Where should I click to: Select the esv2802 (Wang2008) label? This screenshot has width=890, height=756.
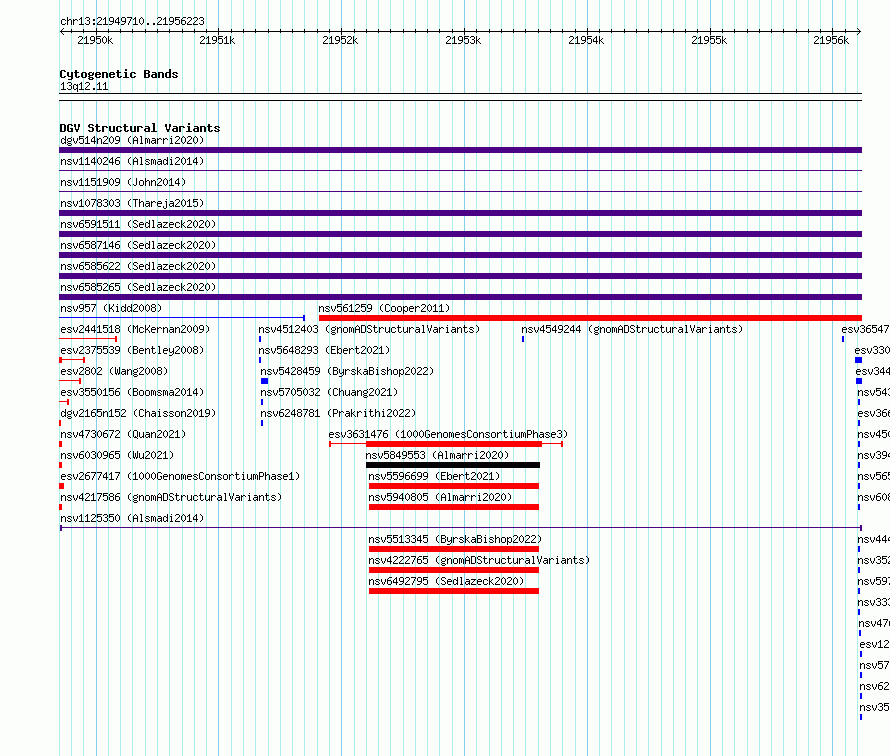[114, 371]
